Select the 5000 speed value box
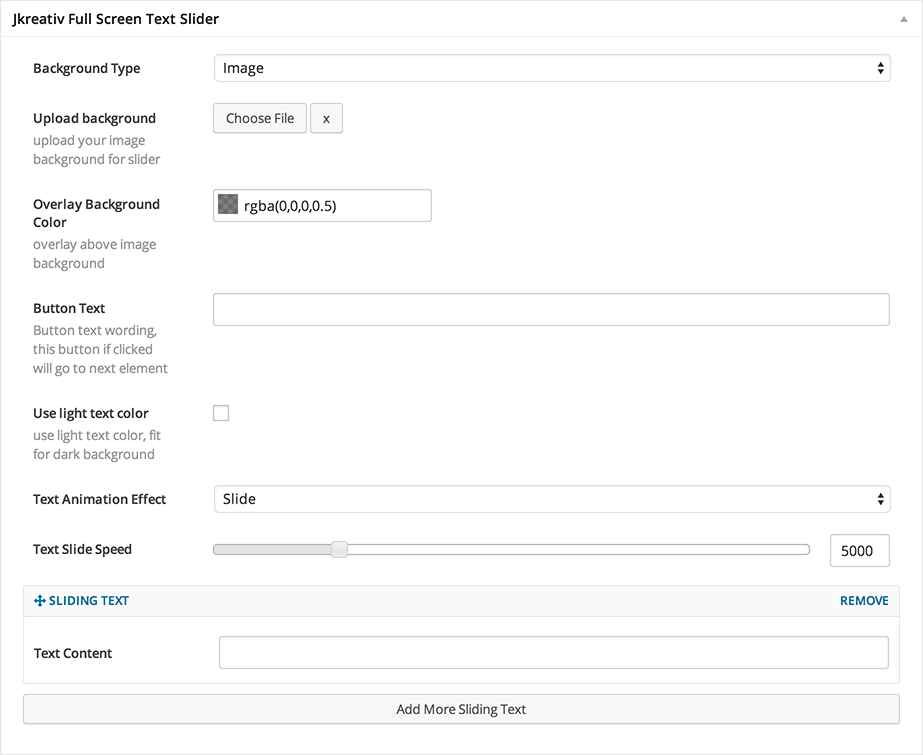The width and height of the screenshot is (923, 755). 859,550
